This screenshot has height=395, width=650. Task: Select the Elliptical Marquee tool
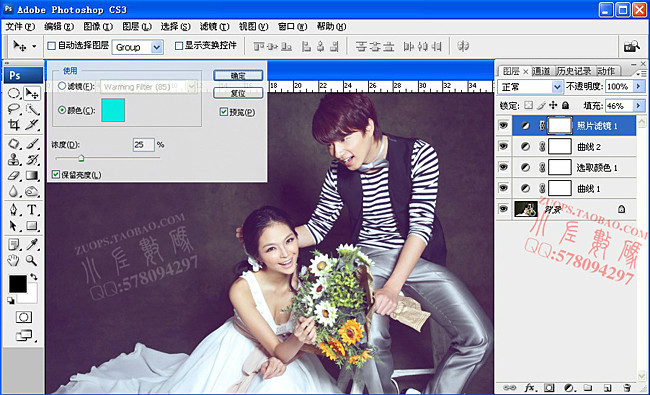(x=14, y=93)
